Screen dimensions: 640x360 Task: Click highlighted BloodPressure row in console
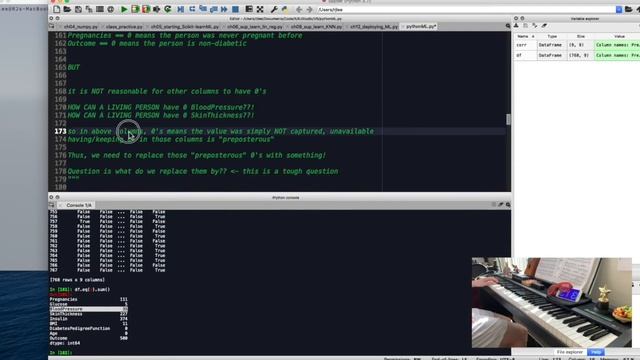point(89,309)
